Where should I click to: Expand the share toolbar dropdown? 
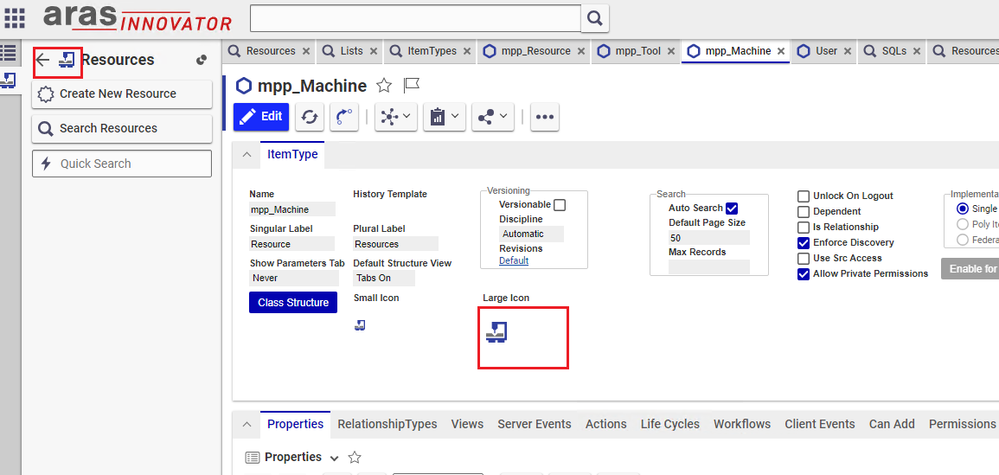[x=493, y=117]
